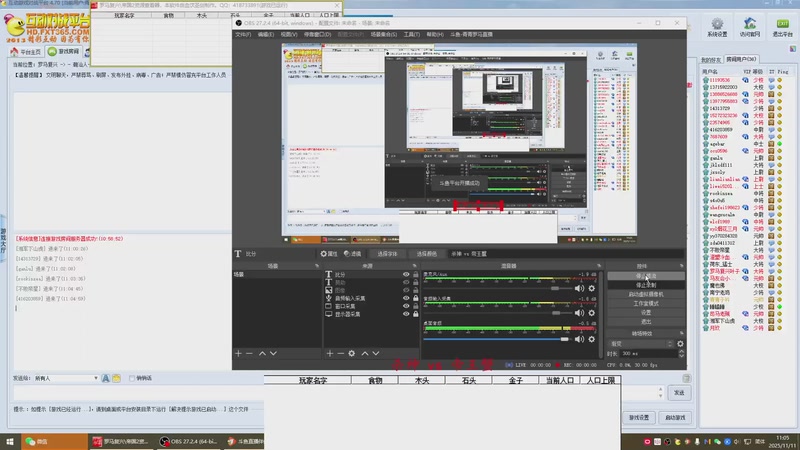Enable 工作室模式 in OBS controls
Screen dimensions: 800x450
pyautogui.click(x=646, y=304)
